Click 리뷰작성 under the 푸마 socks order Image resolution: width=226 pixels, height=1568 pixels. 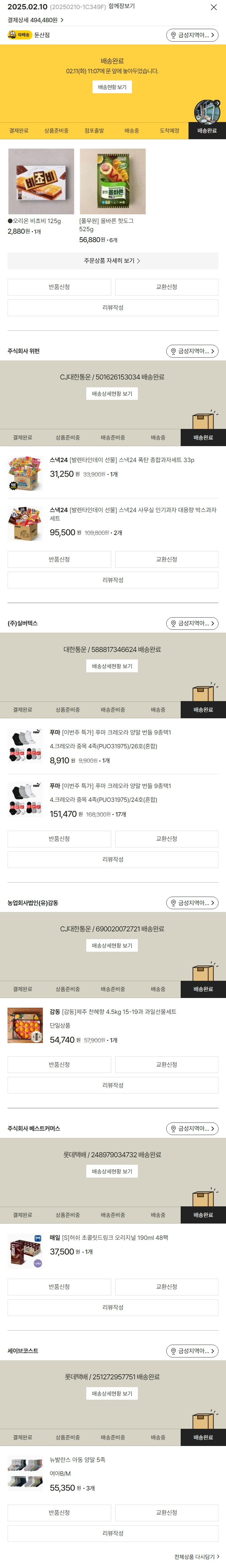[x=113, y=859]
